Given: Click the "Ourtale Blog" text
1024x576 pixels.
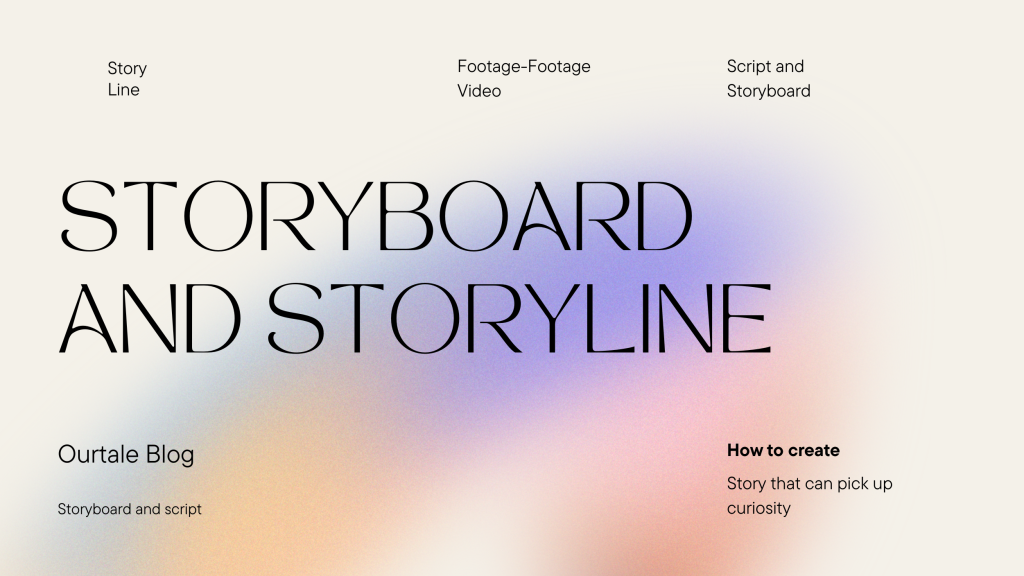Looking at the screenshot, I should [x=126, y=454].
